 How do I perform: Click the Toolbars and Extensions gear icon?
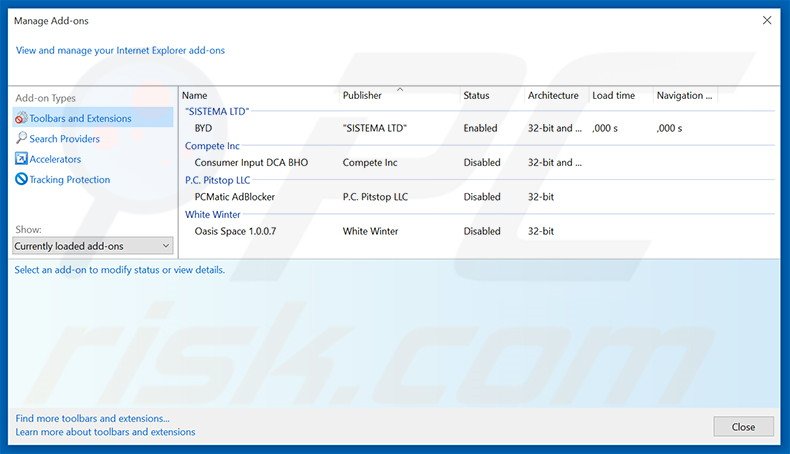tap(21, 118)
